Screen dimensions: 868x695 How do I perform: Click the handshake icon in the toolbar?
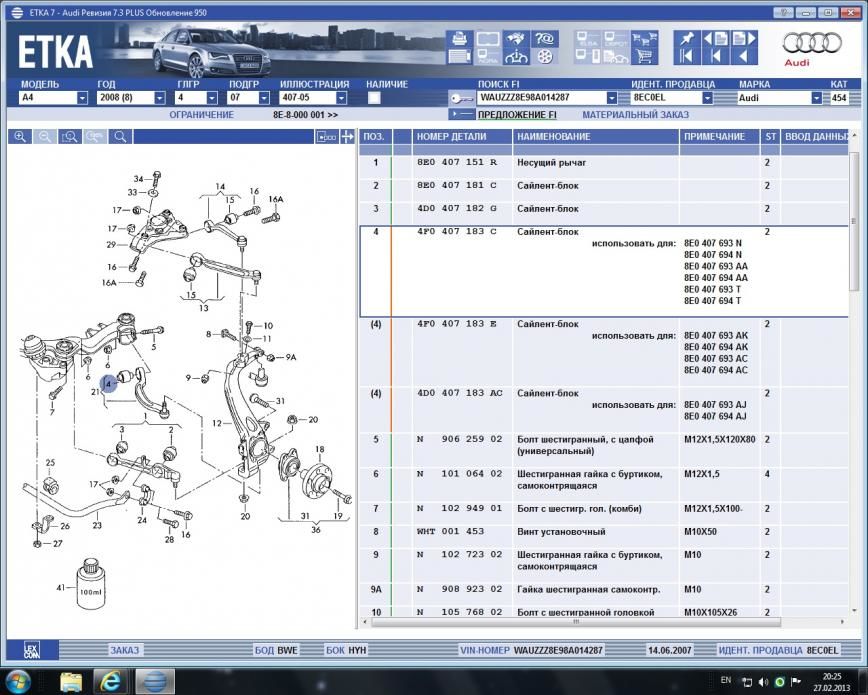click(517, 39)
